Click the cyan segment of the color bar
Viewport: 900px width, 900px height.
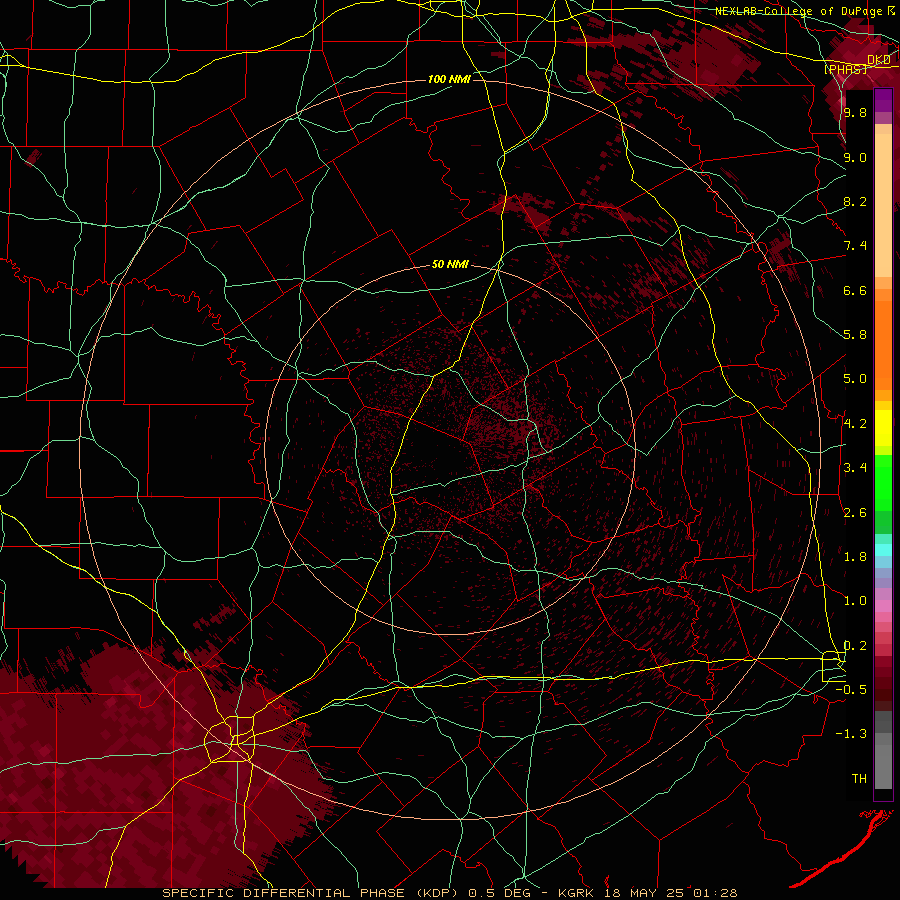click(x=883, y=550)
